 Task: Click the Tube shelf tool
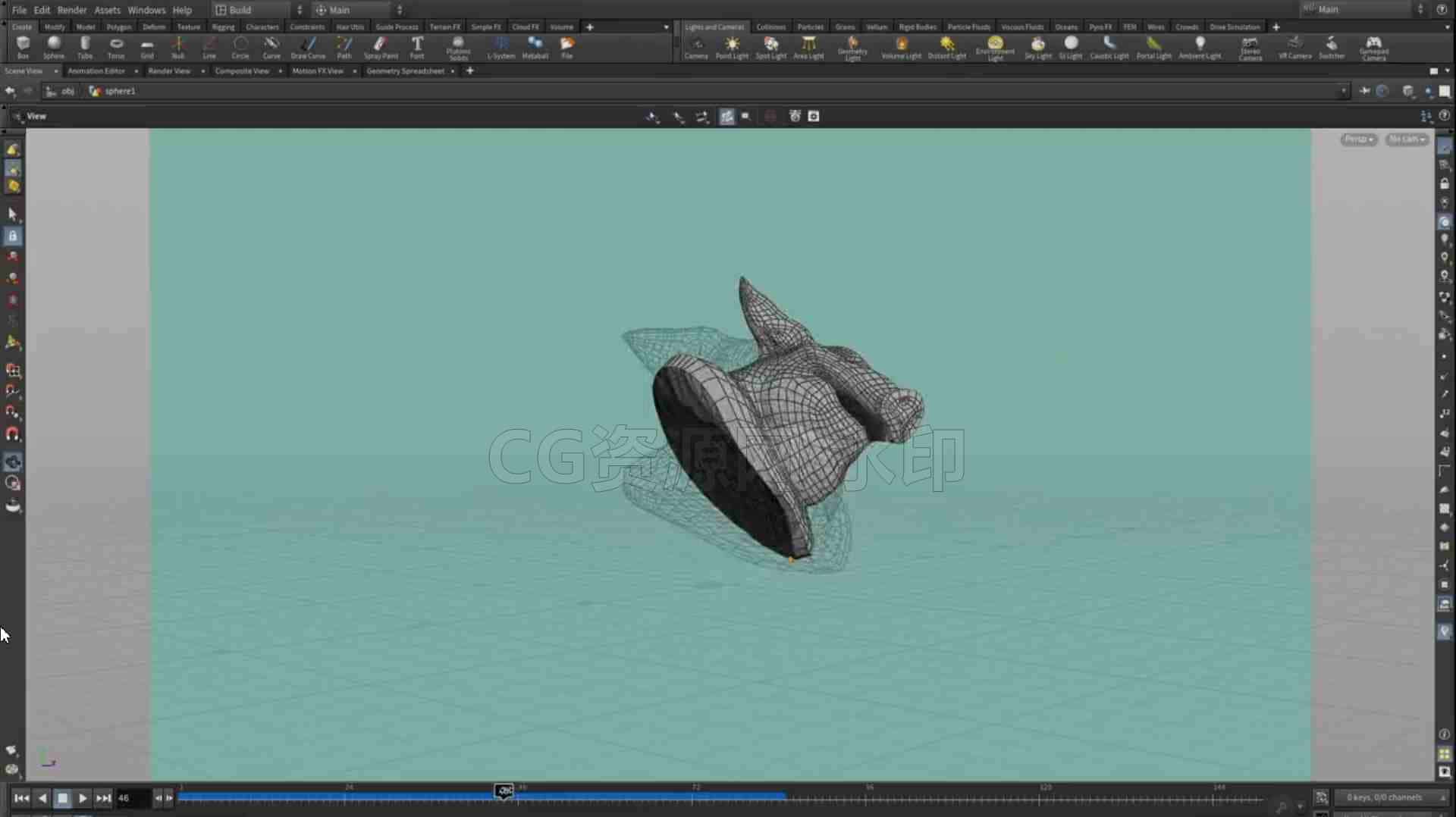click(85, 48)
